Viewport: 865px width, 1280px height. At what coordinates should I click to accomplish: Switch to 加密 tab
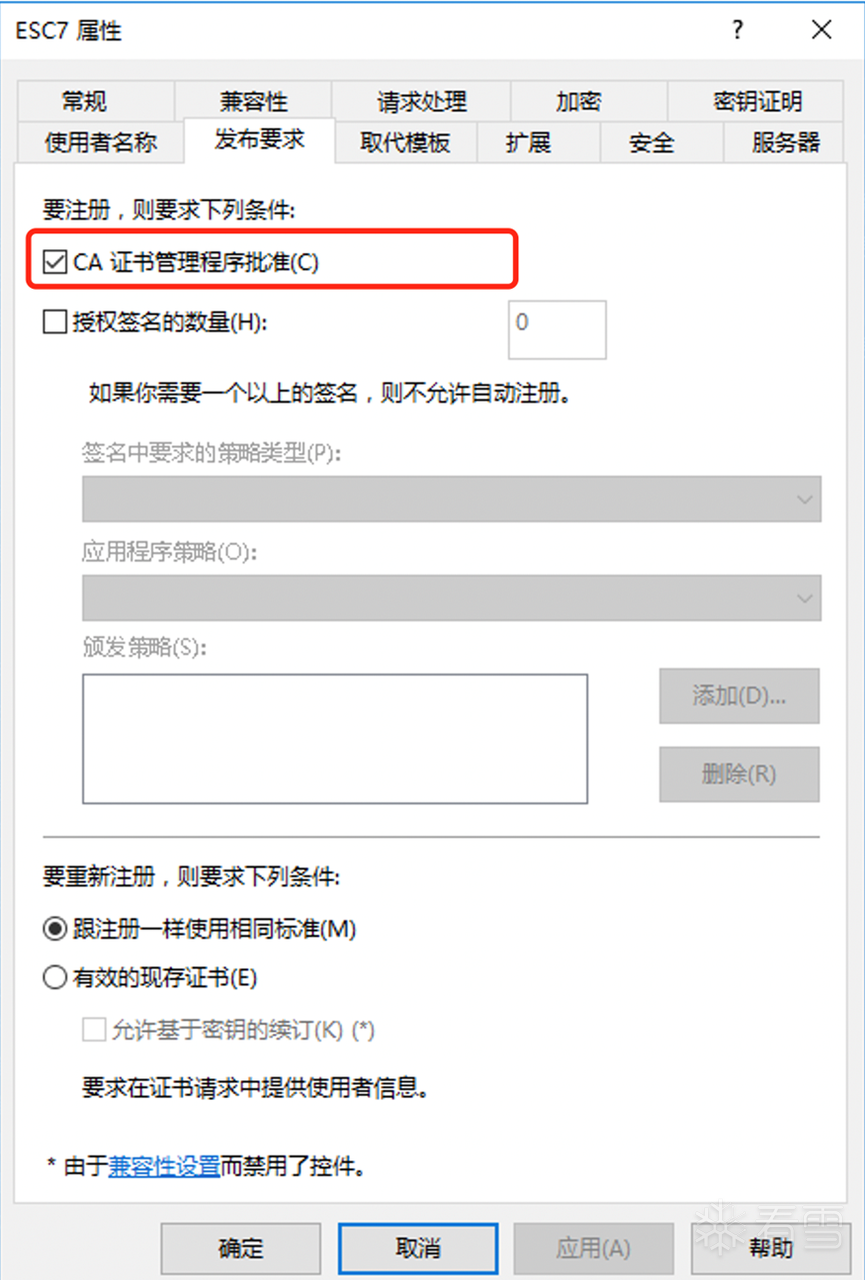pos(578,101)
